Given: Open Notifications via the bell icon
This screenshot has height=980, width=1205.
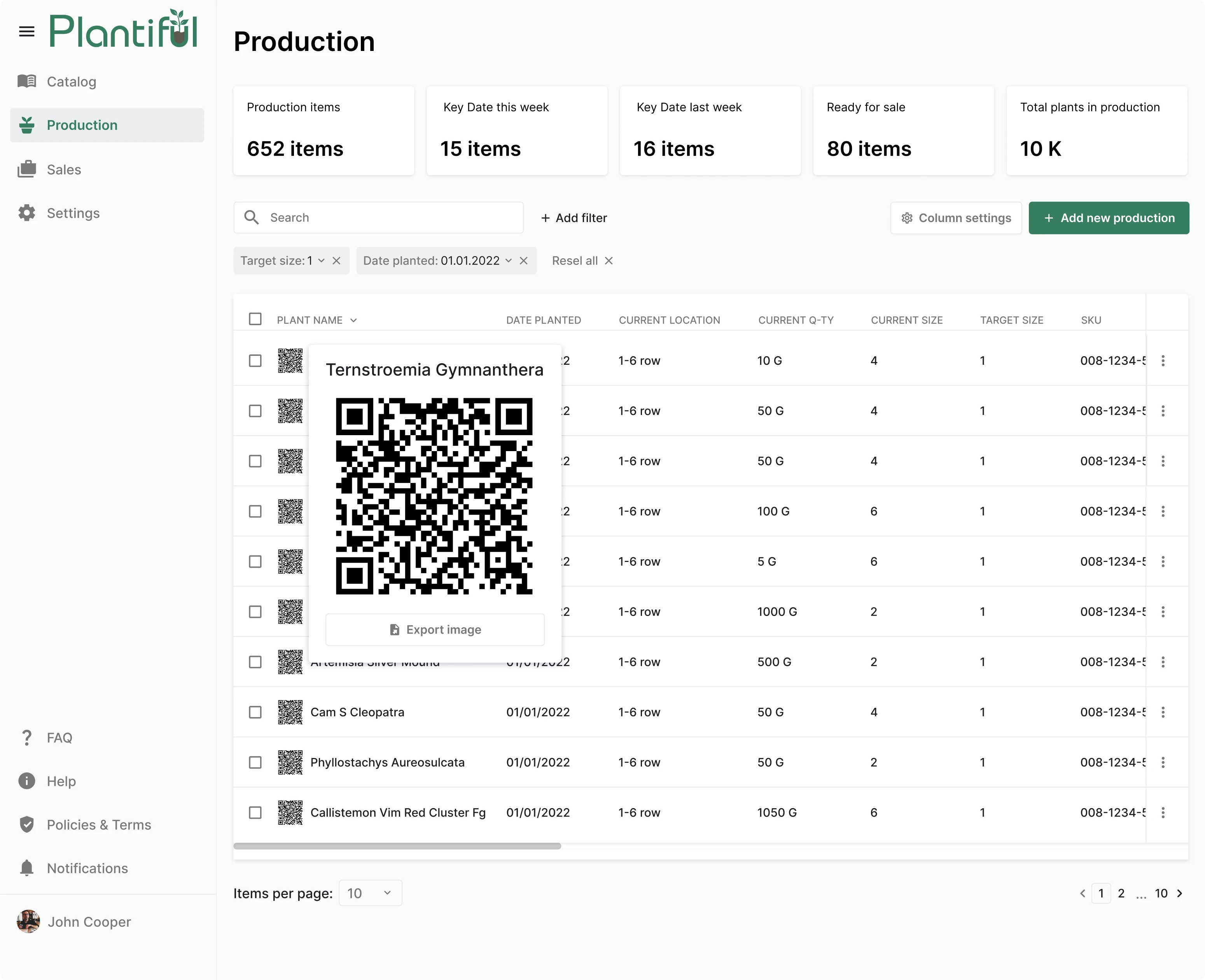Looking at the screenshot, I should click(26, 868).
